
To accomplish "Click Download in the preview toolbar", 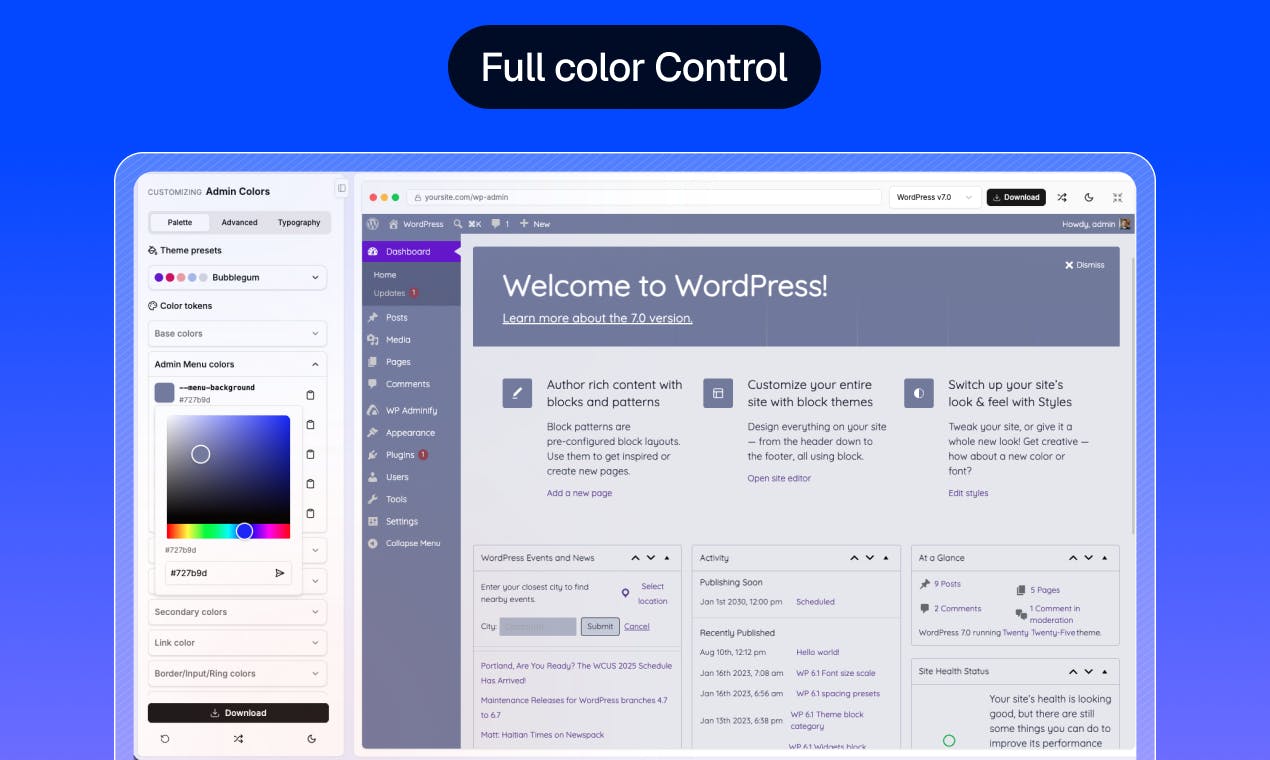I will (1016, 197).
